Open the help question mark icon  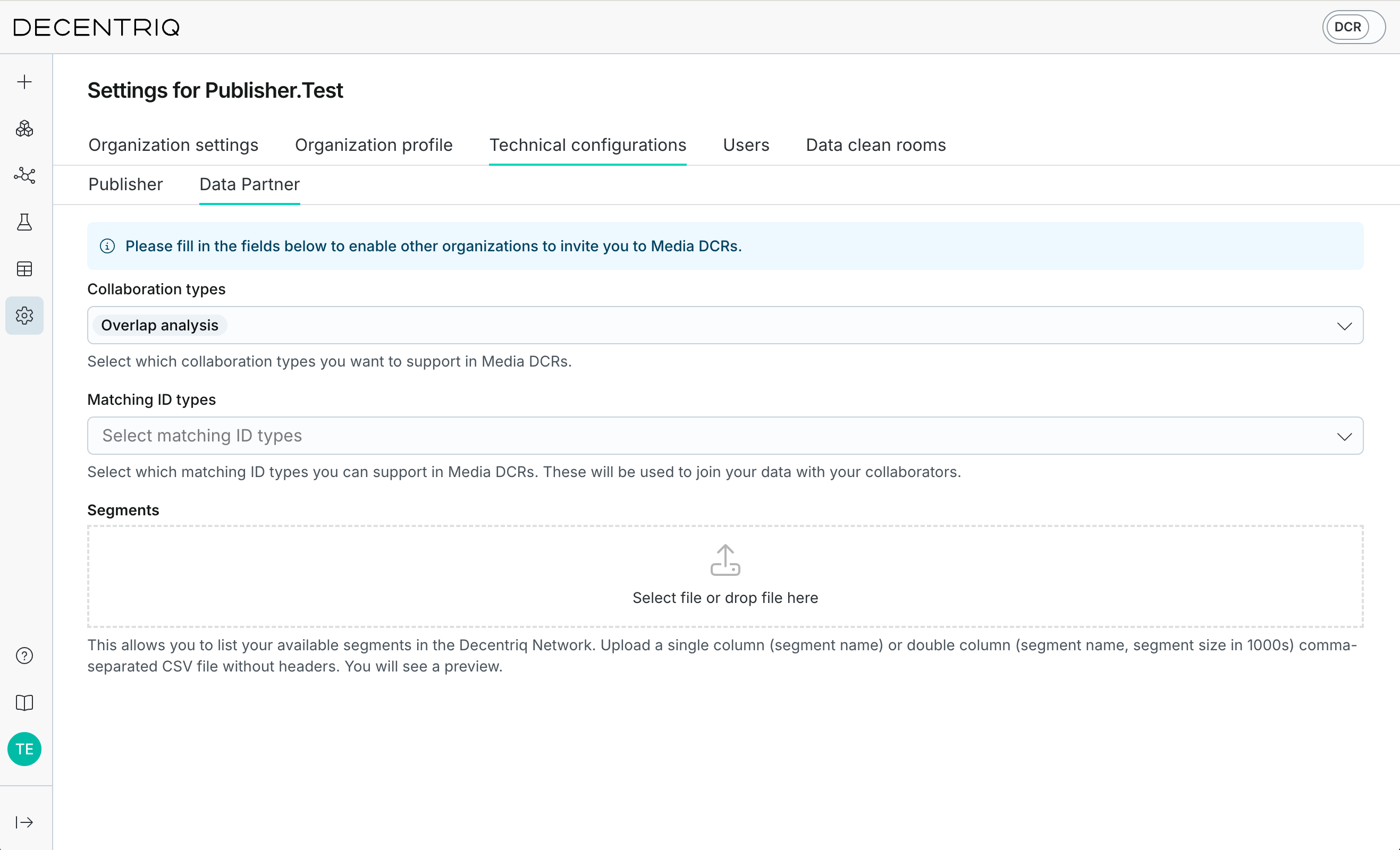coord(24,656)
